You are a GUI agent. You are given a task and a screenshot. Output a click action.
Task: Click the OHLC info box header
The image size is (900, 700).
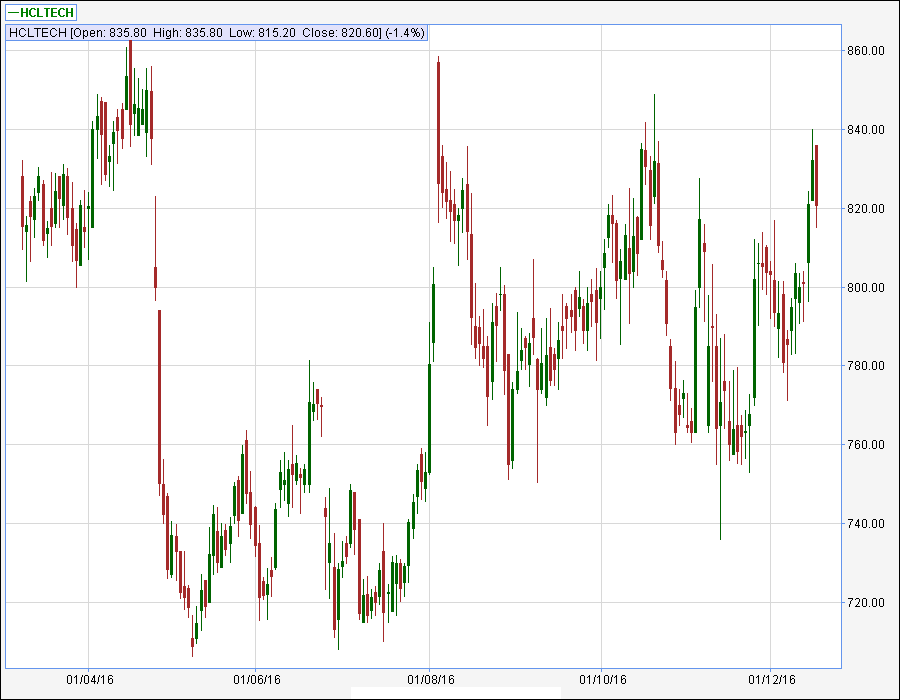217,33
